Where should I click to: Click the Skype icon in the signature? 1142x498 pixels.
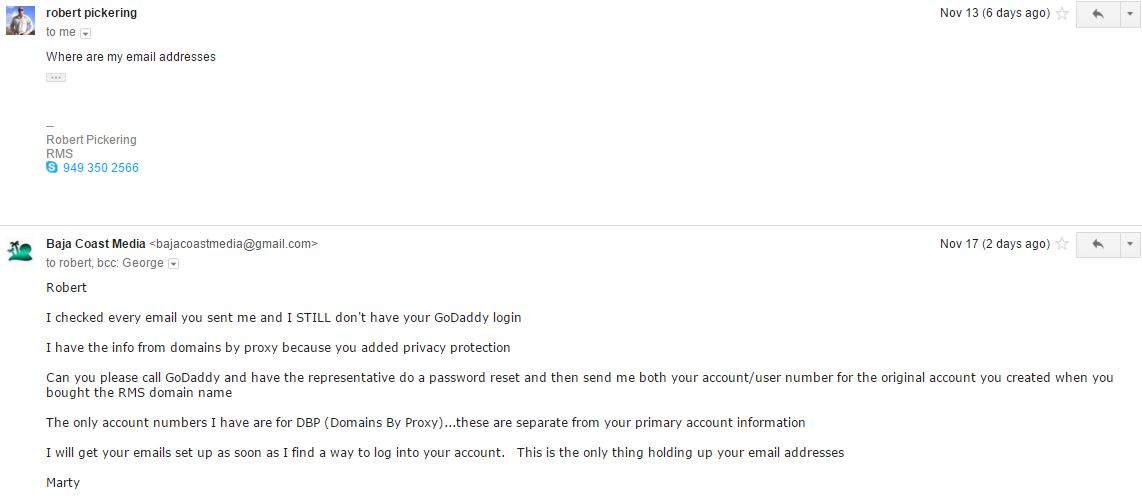52,168
